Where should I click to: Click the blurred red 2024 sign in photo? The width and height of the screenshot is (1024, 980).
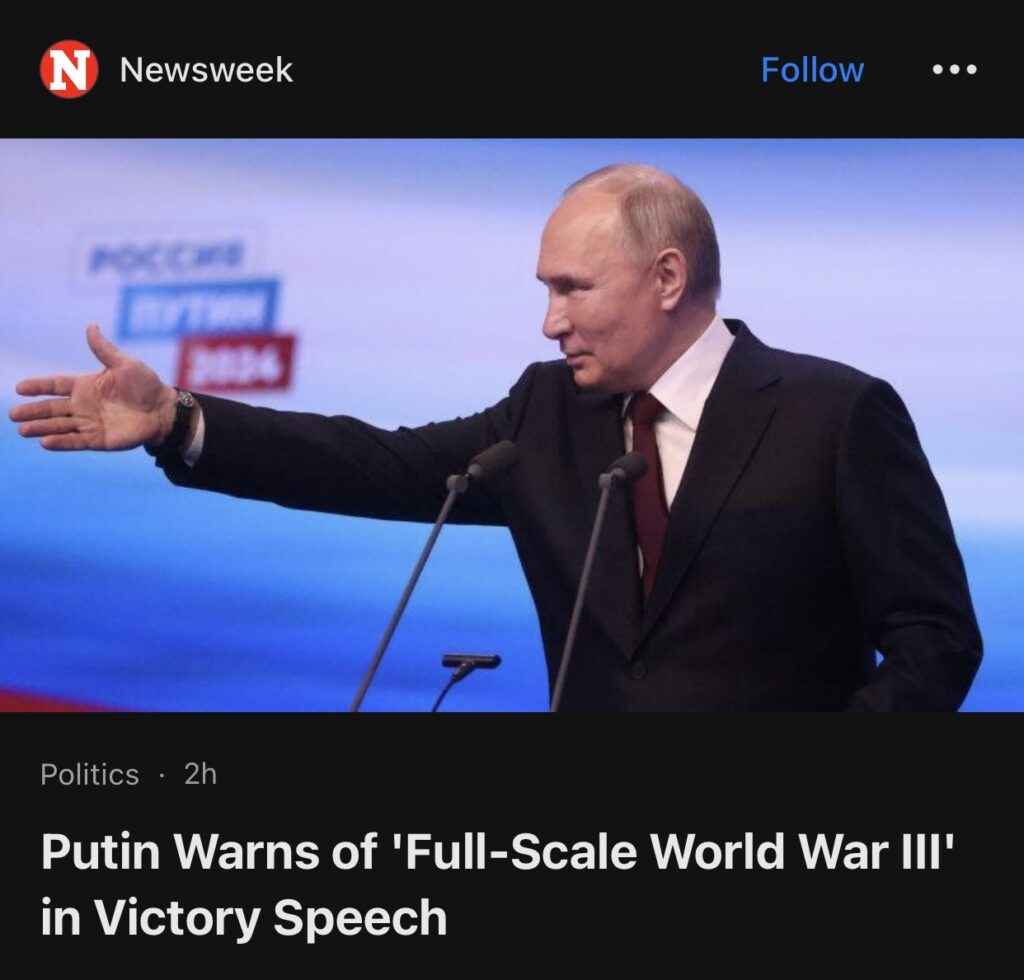click(x=236, y=362)
